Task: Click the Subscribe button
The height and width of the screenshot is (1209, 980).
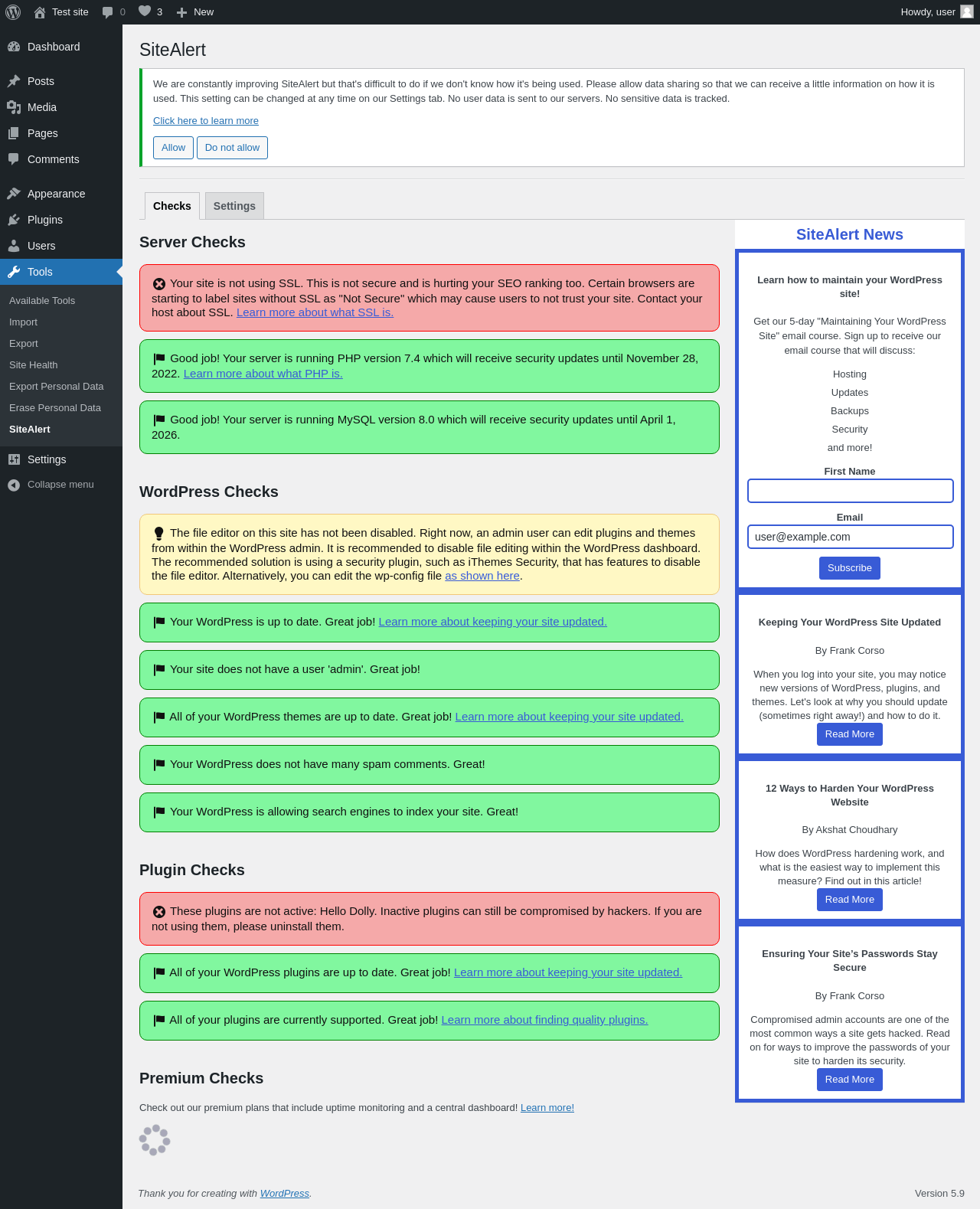Action: pos(850,568)
